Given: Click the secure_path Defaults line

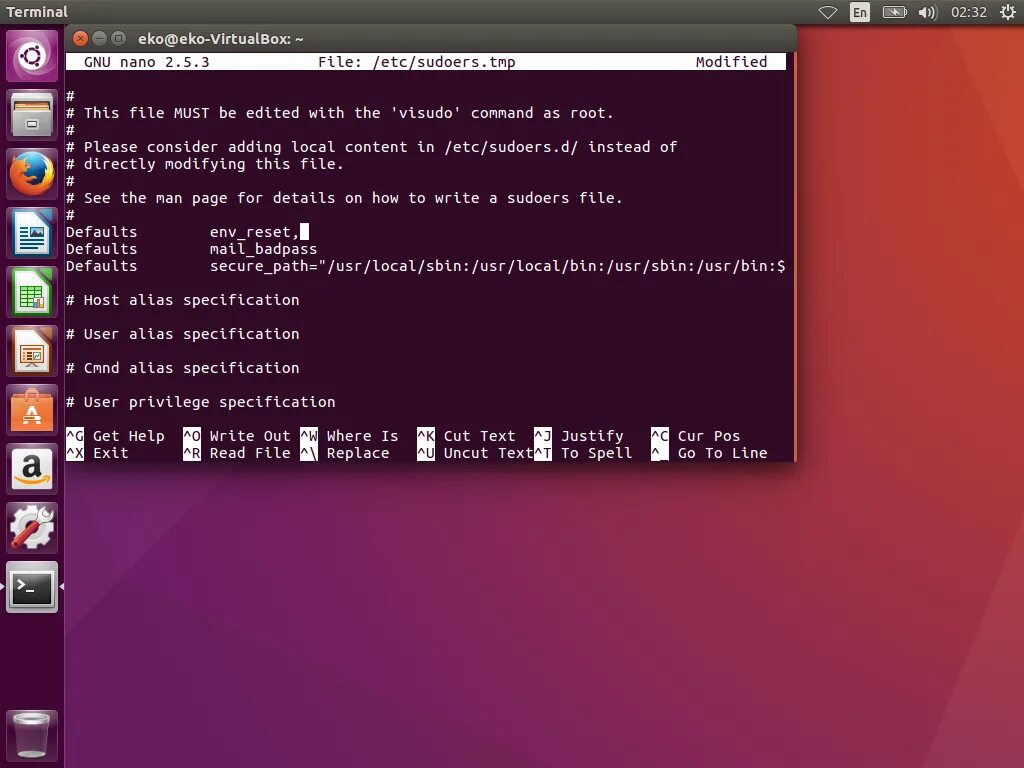Looking at the screenshot, I should point(425,266).
